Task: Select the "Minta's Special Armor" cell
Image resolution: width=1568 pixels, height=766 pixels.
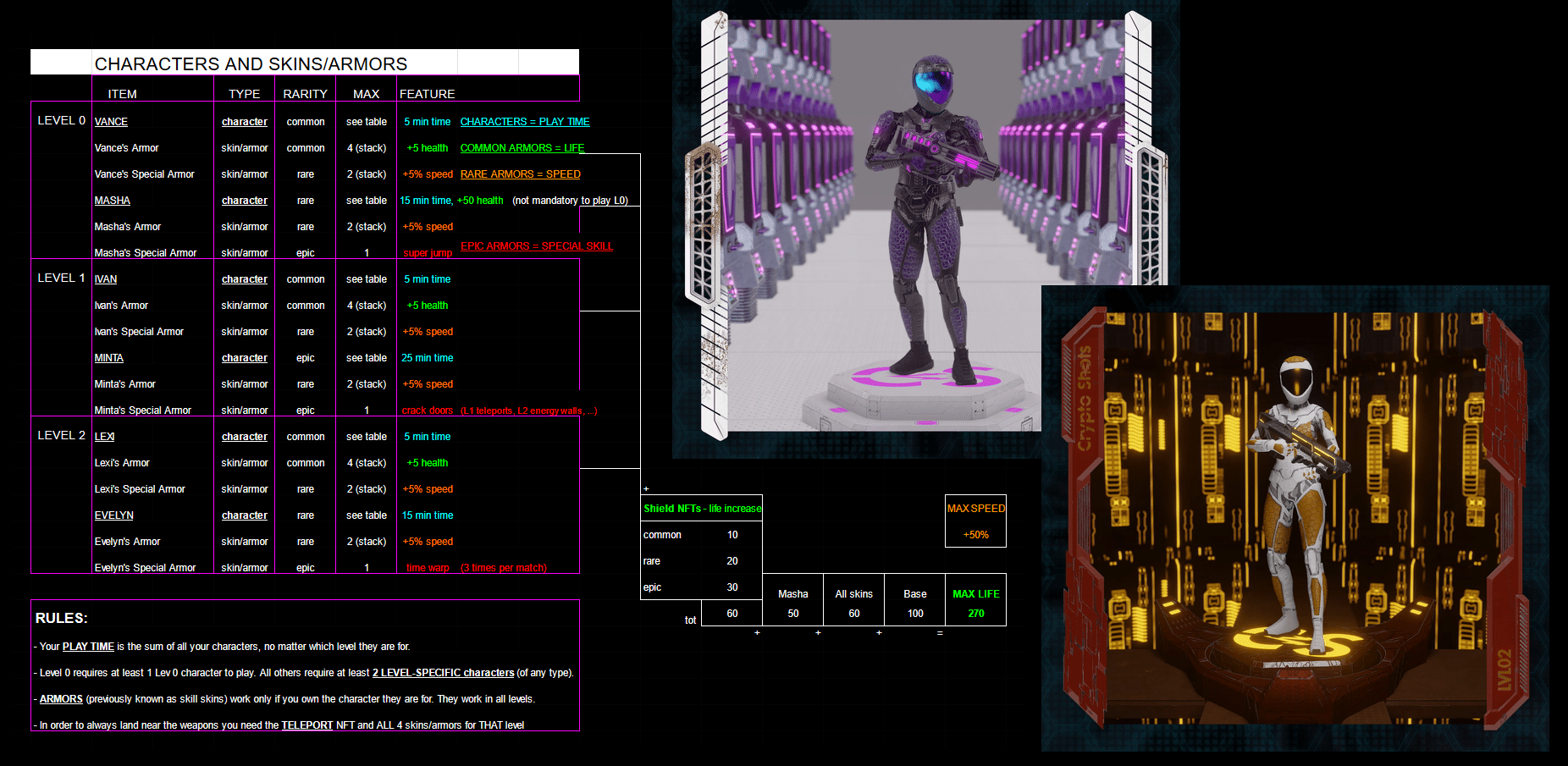Action: pyautogui.click(x=143, y=411)
